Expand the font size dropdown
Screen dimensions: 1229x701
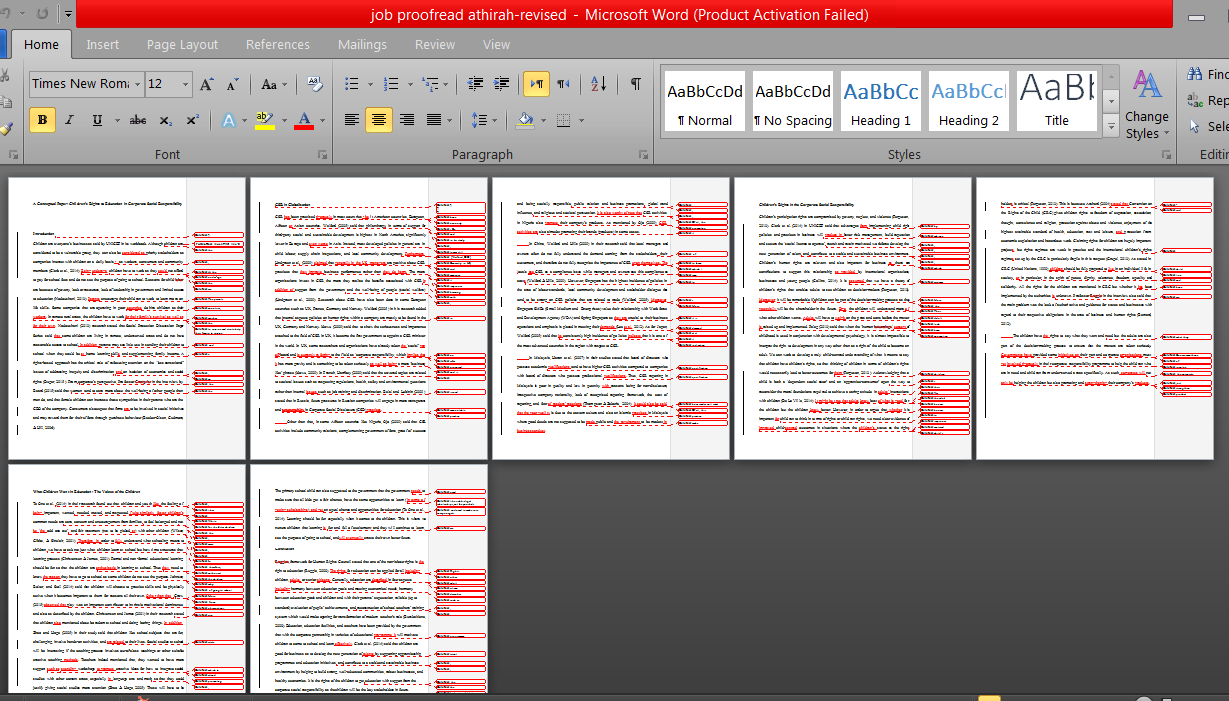coord(186,84)
